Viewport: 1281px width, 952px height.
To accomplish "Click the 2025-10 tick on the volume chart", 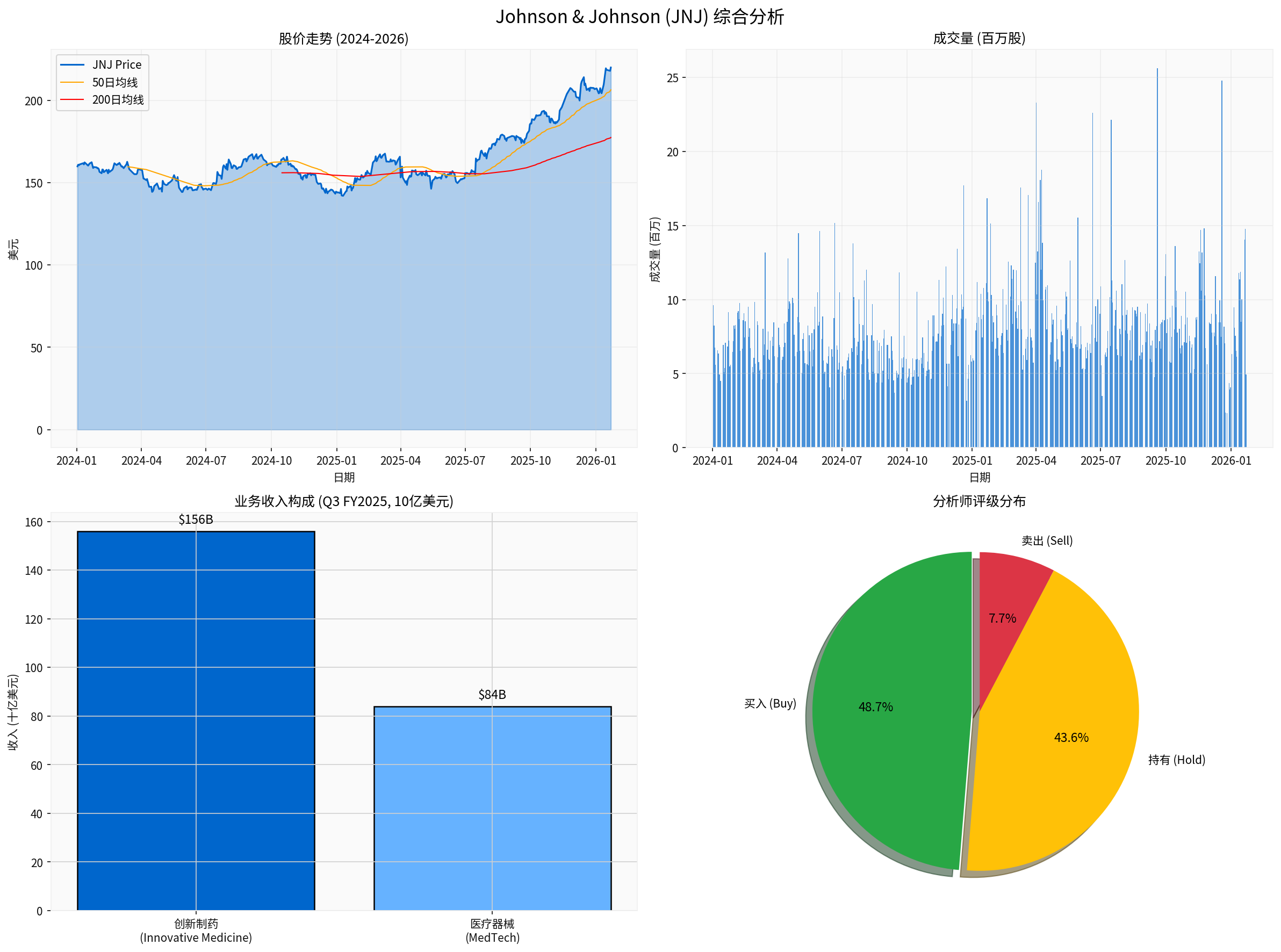I will (1165, 461).
